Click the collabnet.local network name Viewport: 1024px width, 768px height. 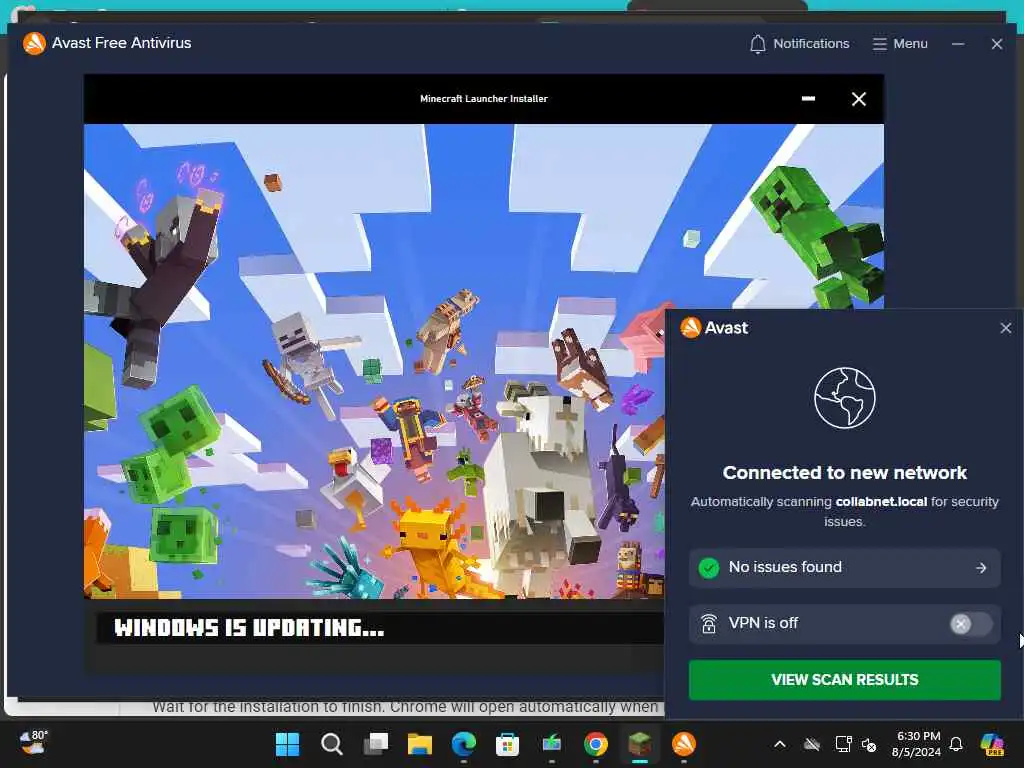coord(881,502)
